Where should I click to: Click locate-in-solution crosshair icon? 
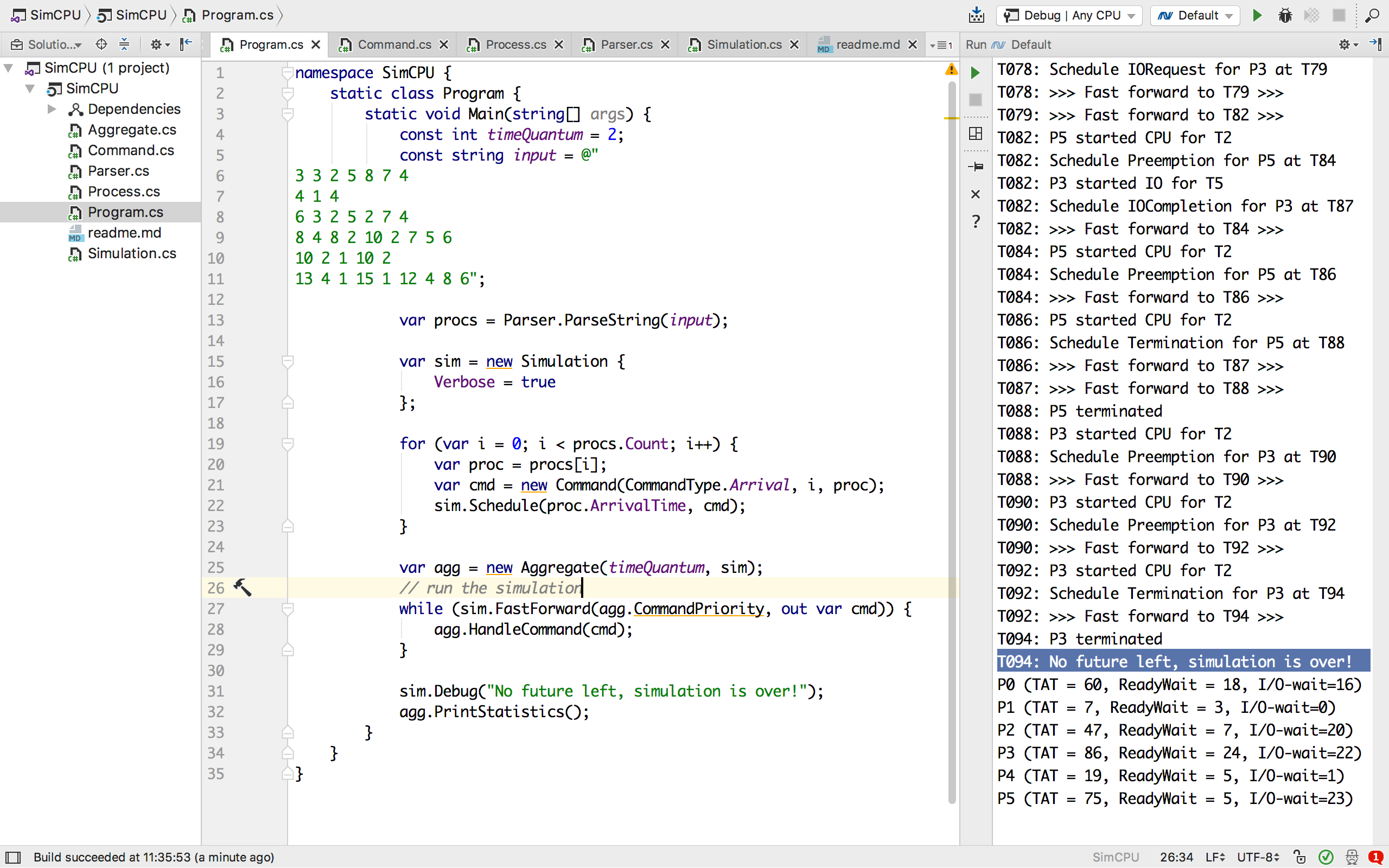coord(101,44)
